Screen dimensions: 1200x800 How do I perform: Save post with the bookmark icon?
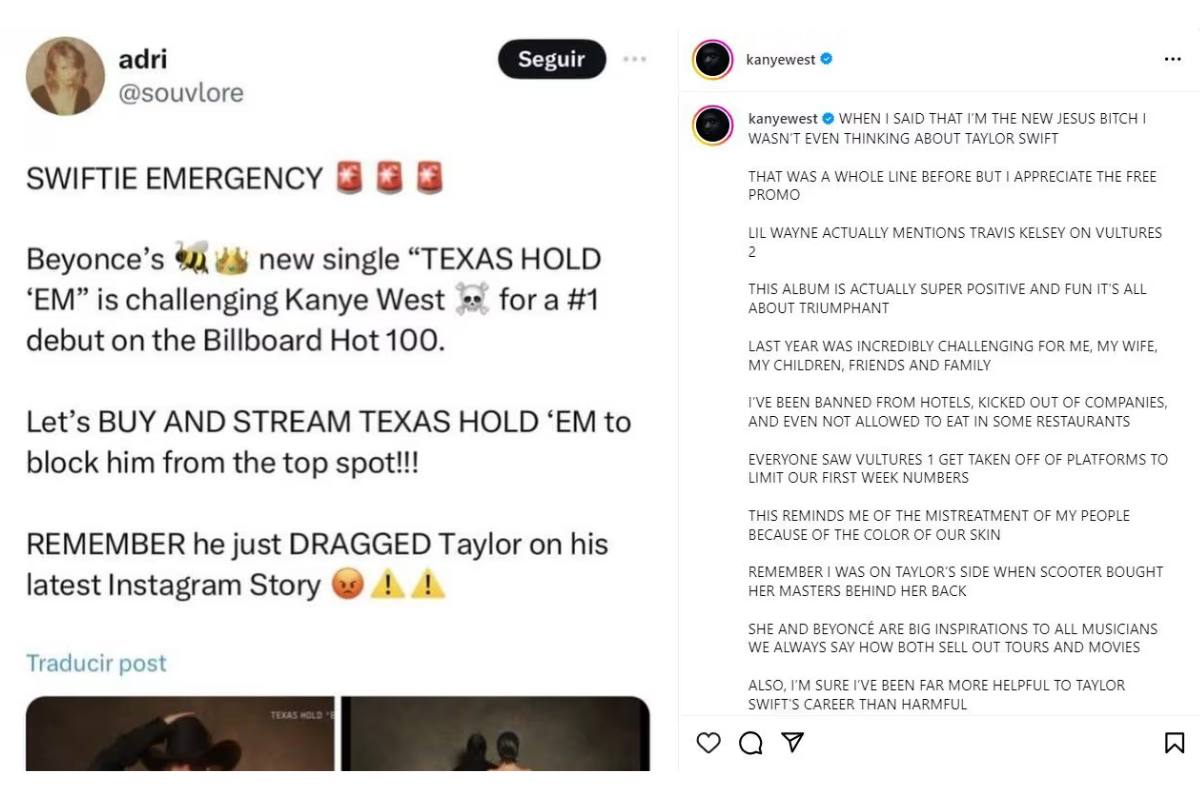click(x=1175, y=742)
